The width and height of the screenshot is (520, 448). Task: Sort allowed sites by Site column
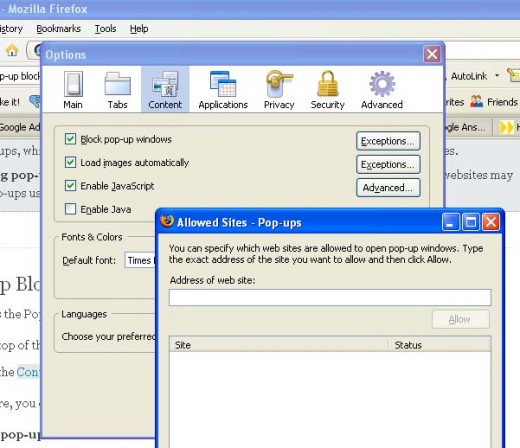tap(278, 345)
